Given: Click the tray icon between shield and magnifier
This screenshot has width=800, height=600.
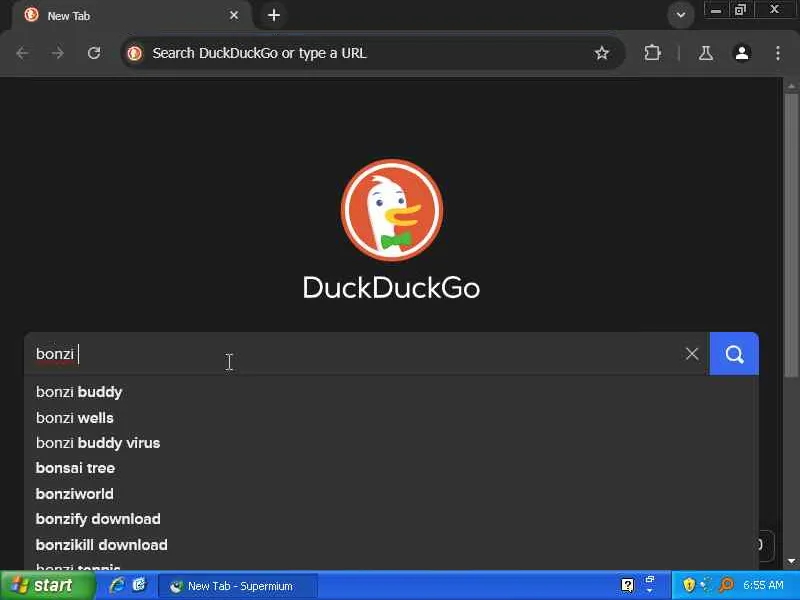Looking at the screenshot, I should click(707, 585).
